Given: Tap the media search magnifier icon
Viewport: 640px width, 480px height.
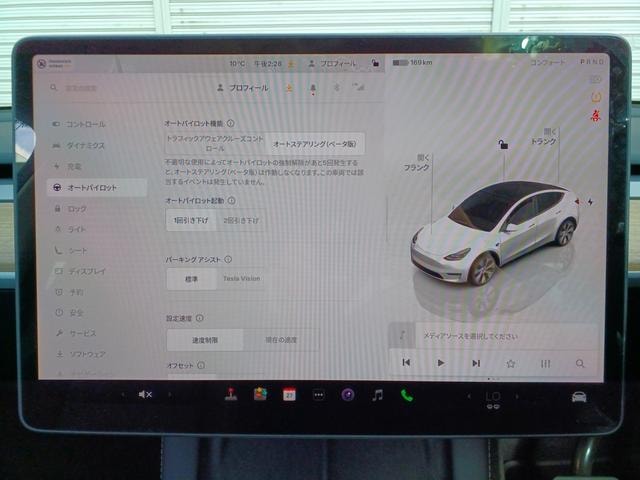Looking at the screenshot, I should 580,363.
